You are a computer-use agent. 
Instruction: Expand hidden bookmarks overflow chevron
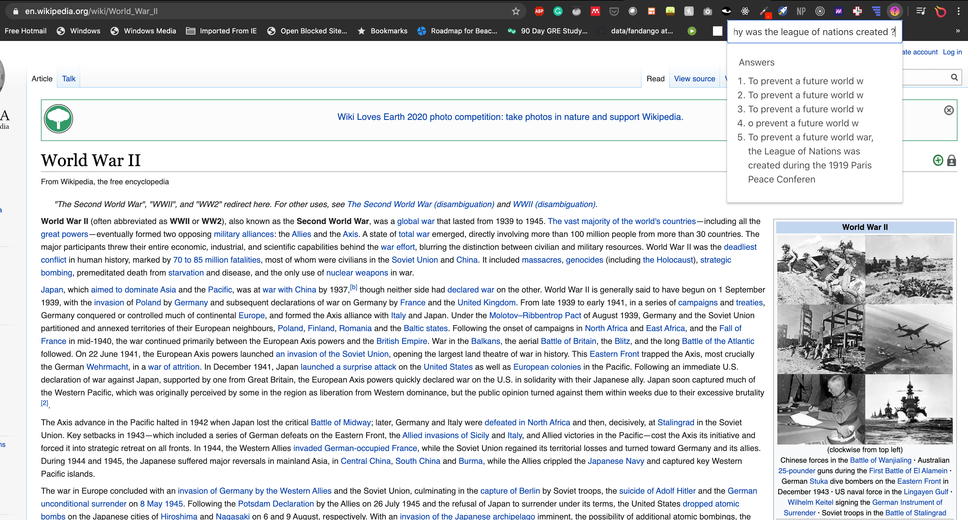[958, 31]
